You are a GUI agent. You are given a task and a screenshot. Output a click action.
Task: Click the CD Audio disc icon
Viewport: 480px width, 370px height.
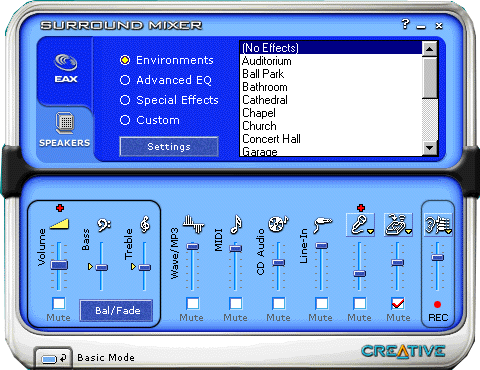pyautogui.click(x=279, y=224)
